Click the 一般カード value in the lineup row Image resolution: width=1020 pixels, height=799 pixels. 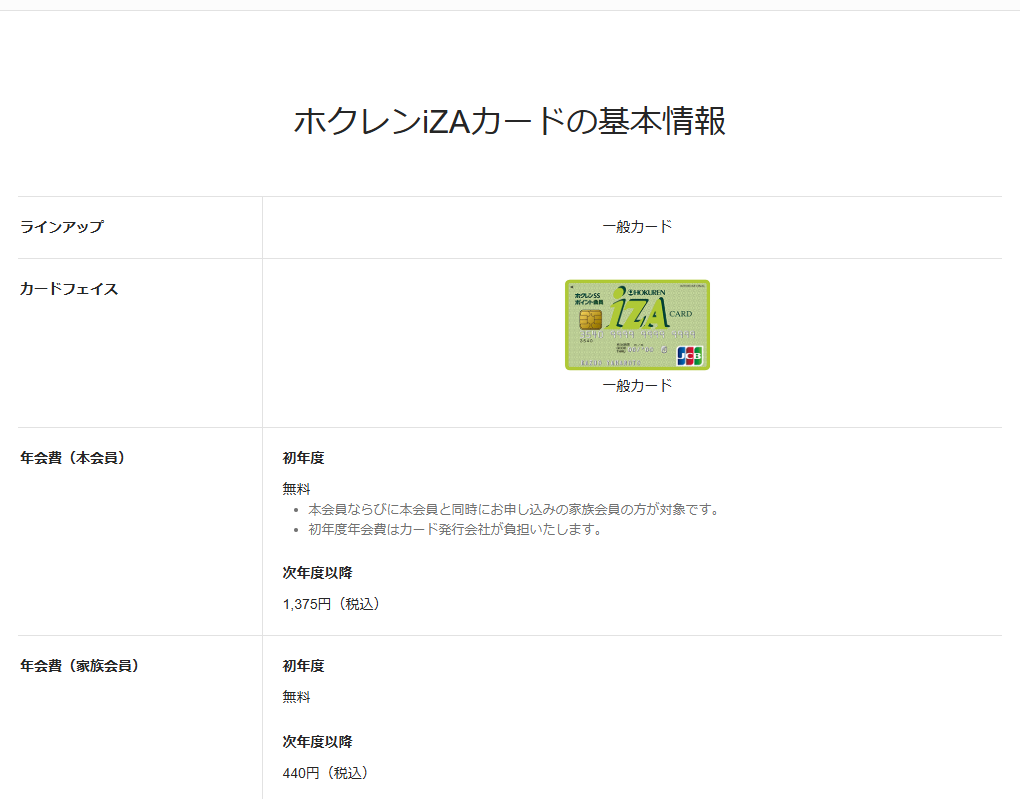(637, 226)
